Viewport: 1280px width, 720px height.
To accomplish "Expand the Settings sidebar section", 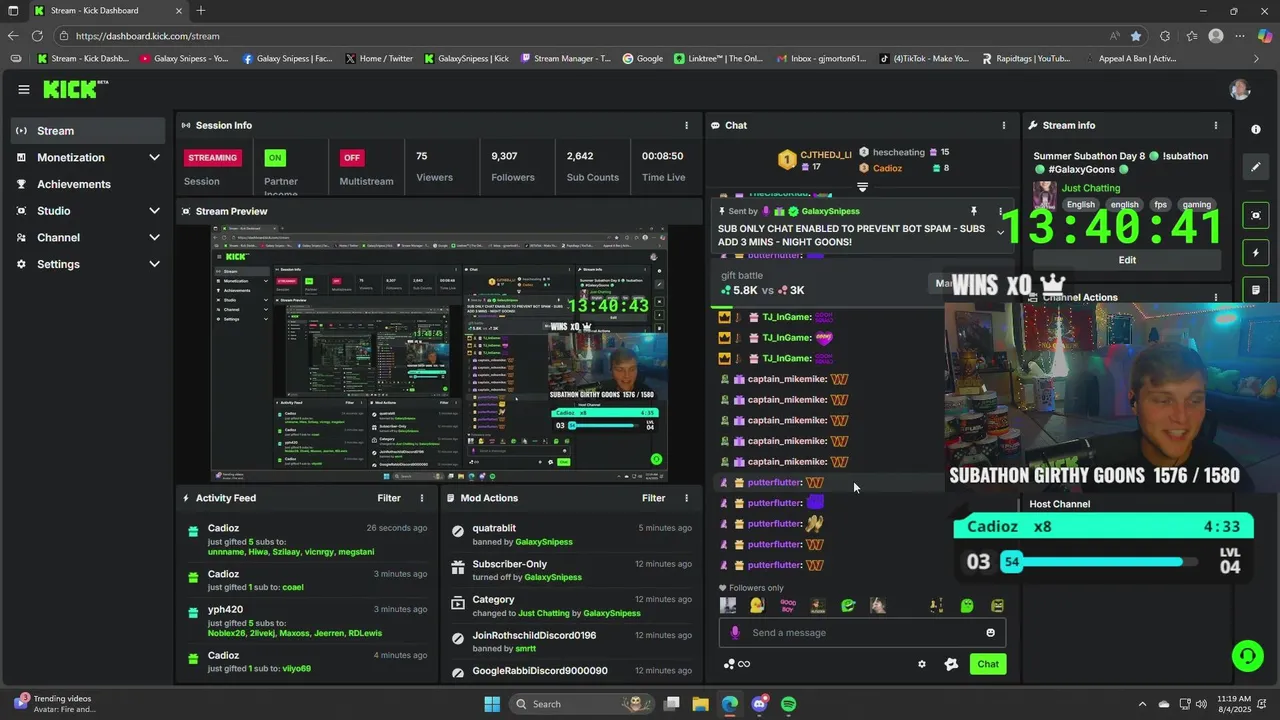I will [154, 264].
